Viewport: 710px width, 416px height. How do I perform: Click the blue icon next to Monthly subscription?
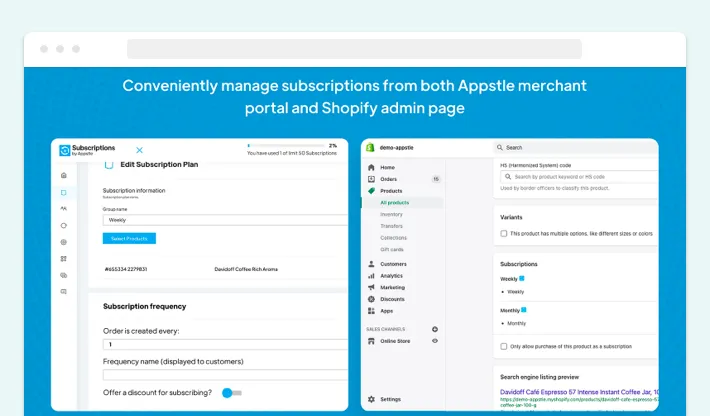(524, 310)
